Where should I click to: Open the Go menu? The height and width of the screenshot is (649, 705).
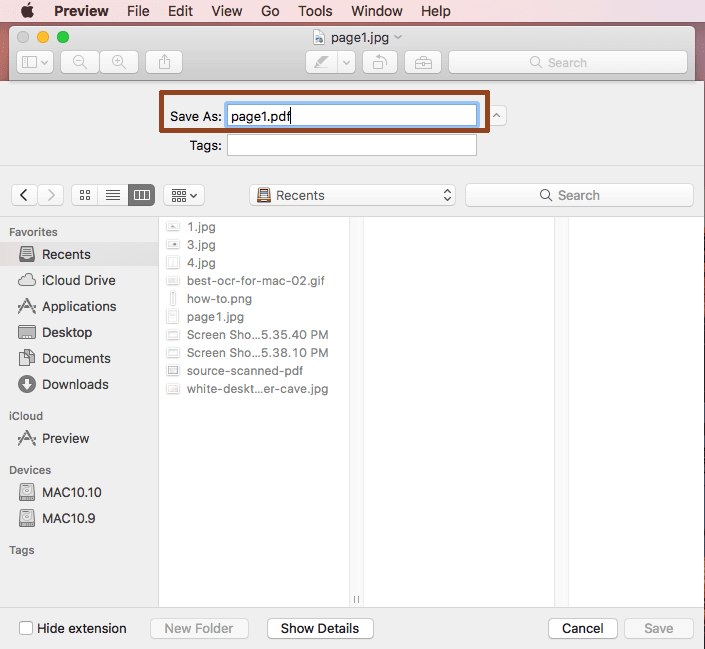click(x=270, y=11)
